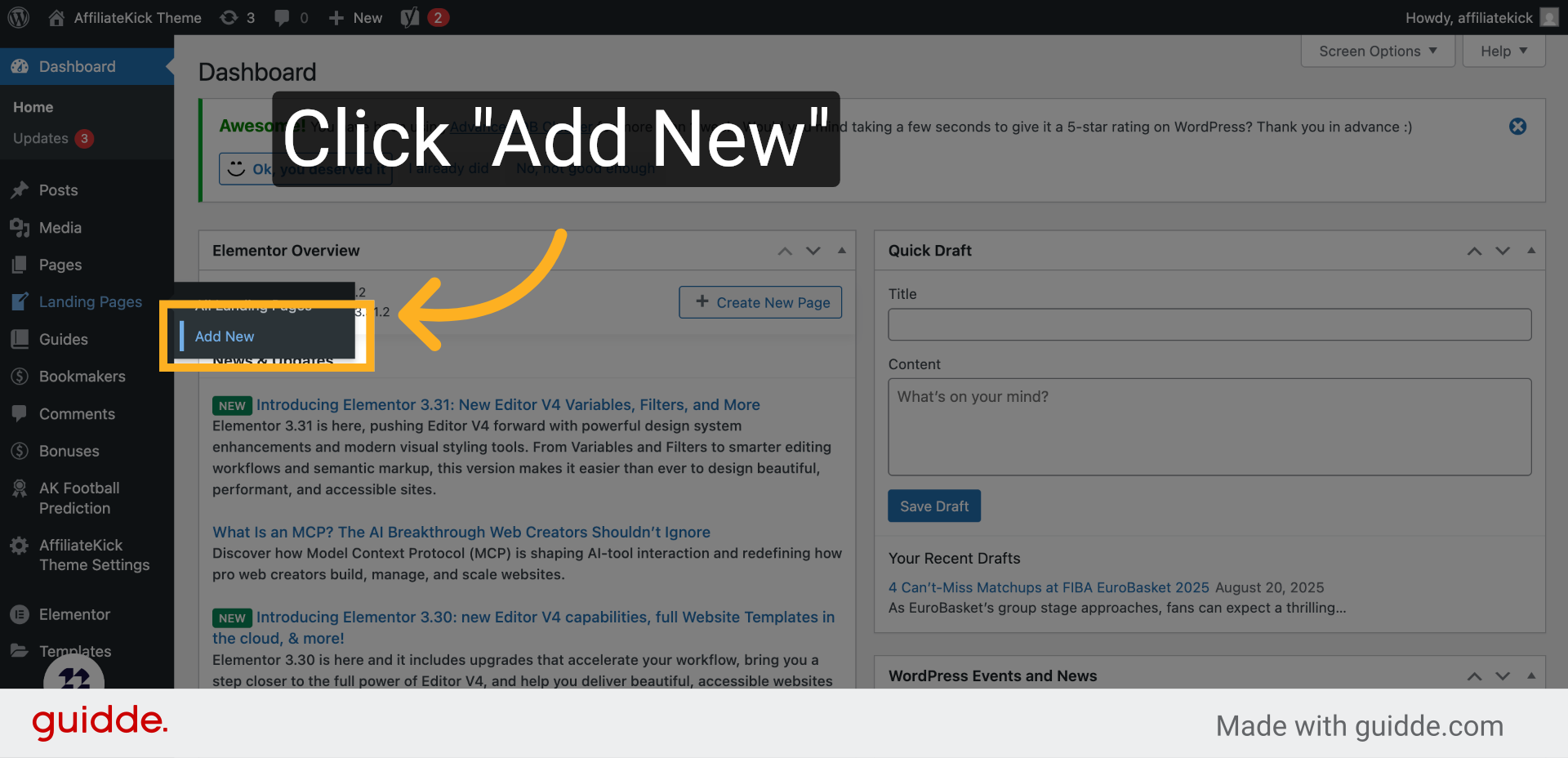Click the Quick Draft Content text area
1568x758 pixels.
[x=1209, y=426]
